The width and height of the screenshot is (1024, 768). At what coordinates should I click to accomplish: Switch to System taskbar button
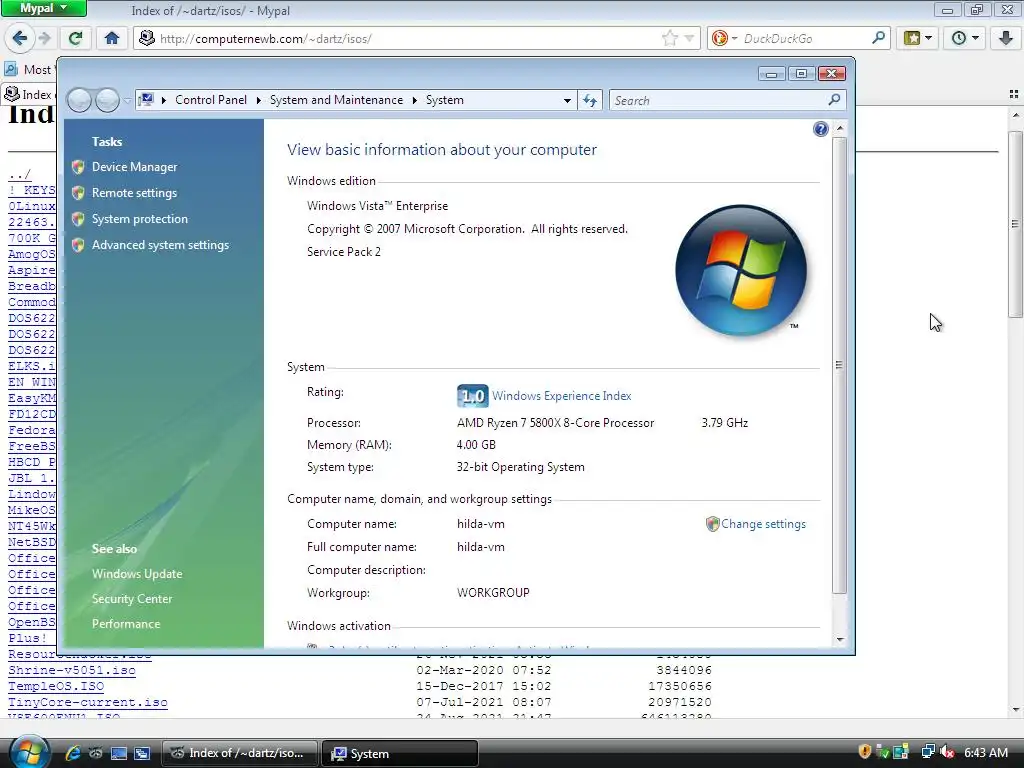point(400,753)
